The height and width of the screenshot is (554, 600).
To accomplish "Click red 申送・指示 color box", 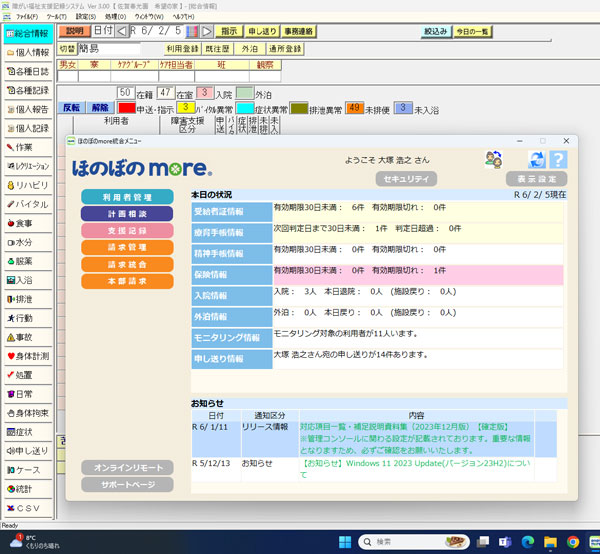I will tap(127, 108).
